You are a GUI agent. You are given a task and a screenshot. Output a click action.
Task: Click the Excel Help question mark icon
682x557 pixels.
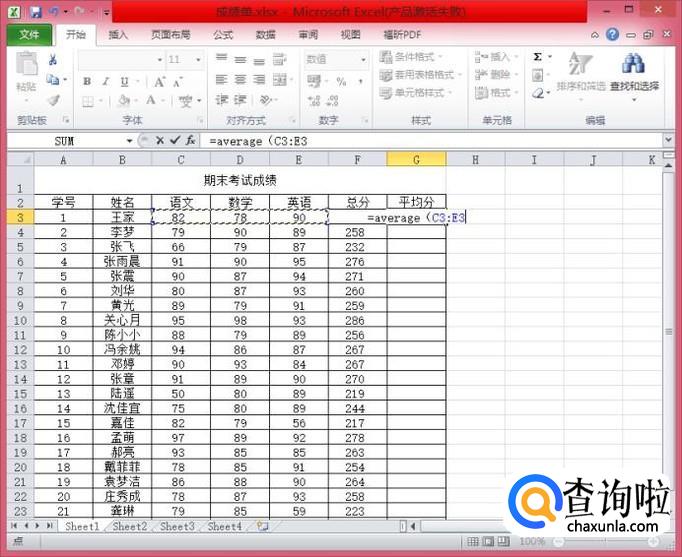pos(612,34)
